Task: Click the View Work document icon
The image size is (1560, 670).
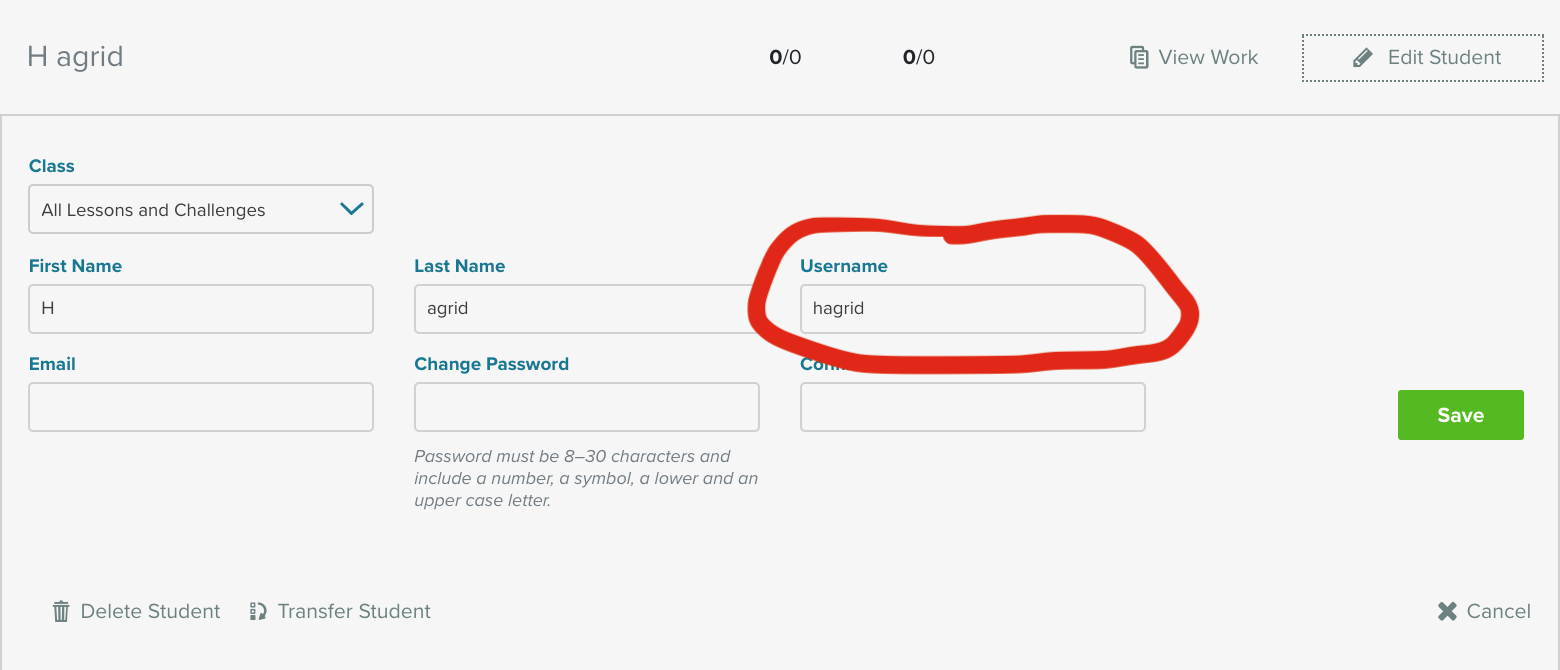Action: 1138,57
